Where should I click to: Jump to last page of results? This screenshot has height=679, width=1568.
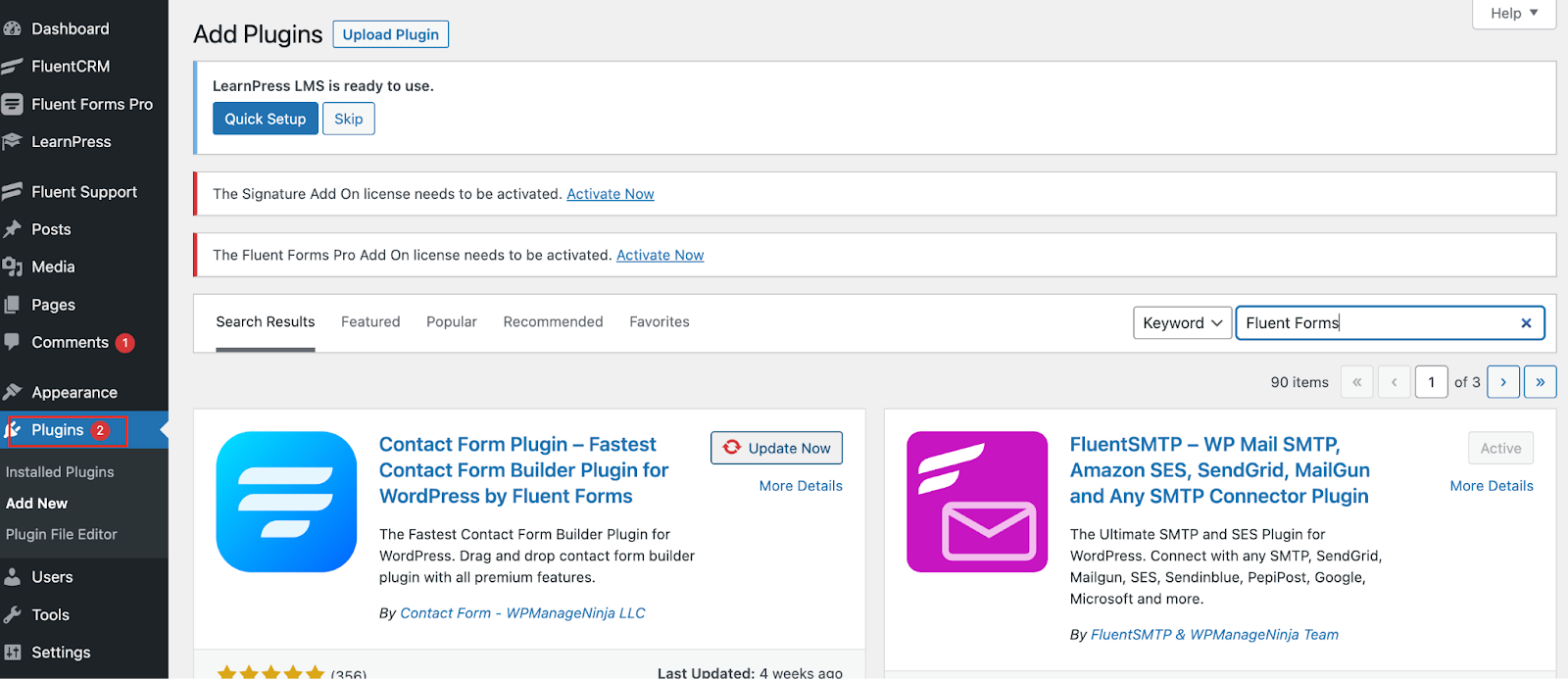click(1541, 382)
